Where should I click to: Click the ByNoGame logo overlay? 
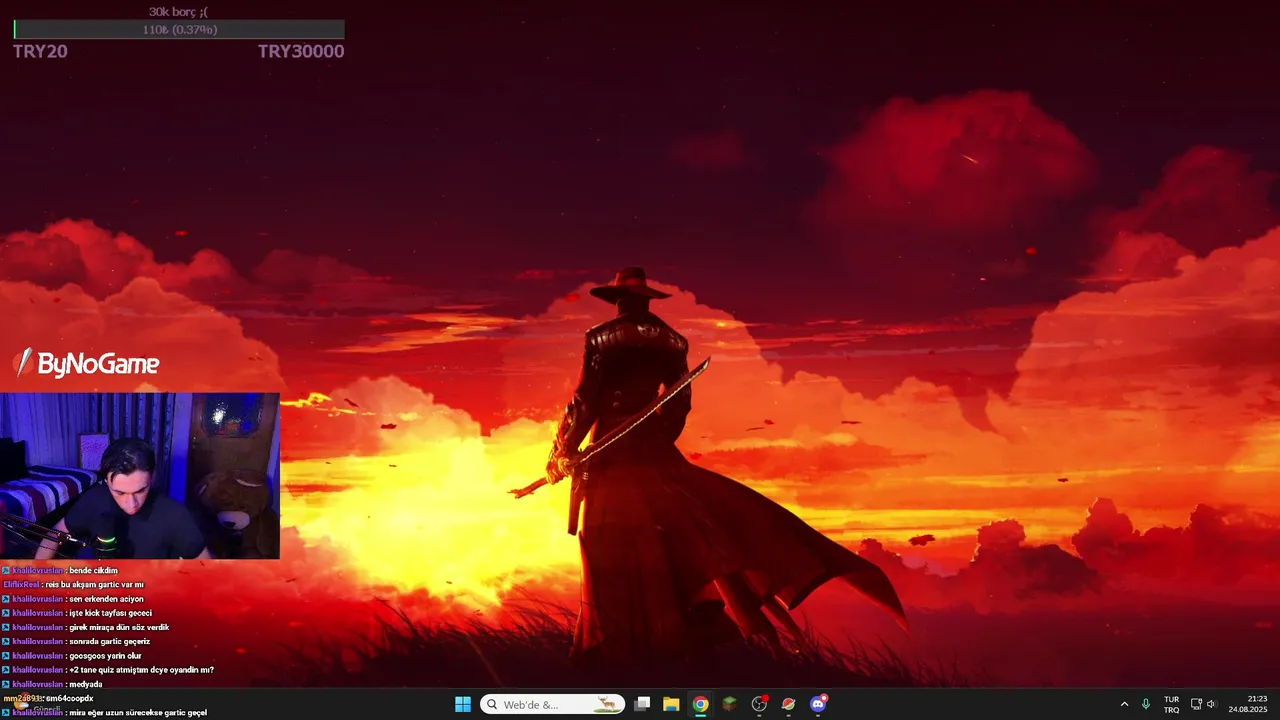tap(86, 364)
